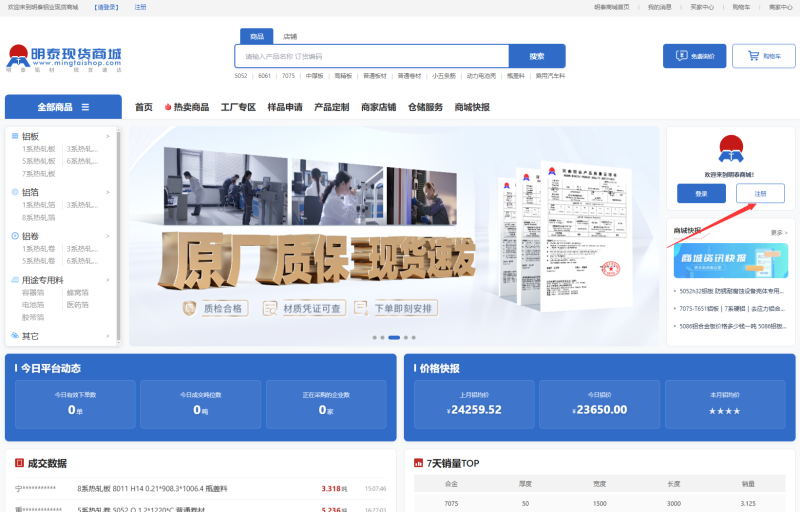The image size is (800, 512).
Task: Click the outlined 购物车 button near search
Action: pyautogui.click(x=764, y=56)
